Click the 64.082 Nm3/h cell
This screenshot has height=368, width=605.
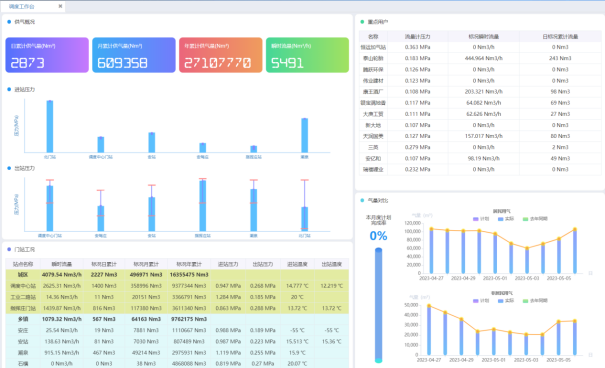point(483,103)
